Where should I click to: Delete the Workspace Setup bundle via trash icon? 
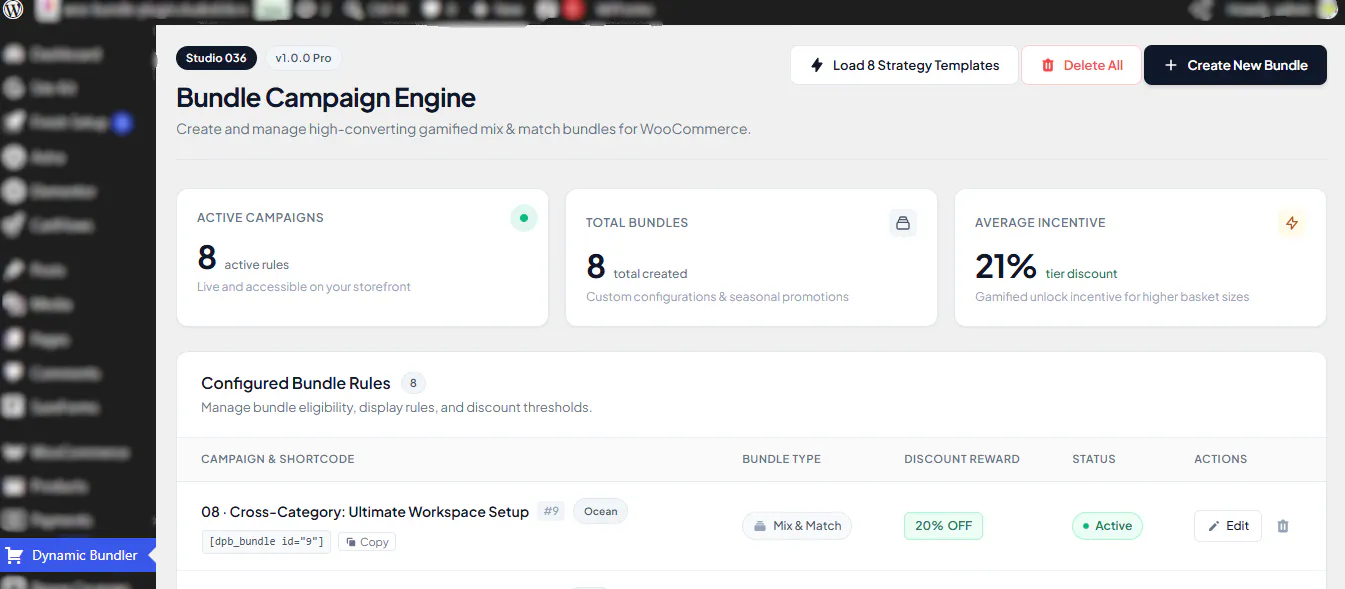tap(1283, 526)
